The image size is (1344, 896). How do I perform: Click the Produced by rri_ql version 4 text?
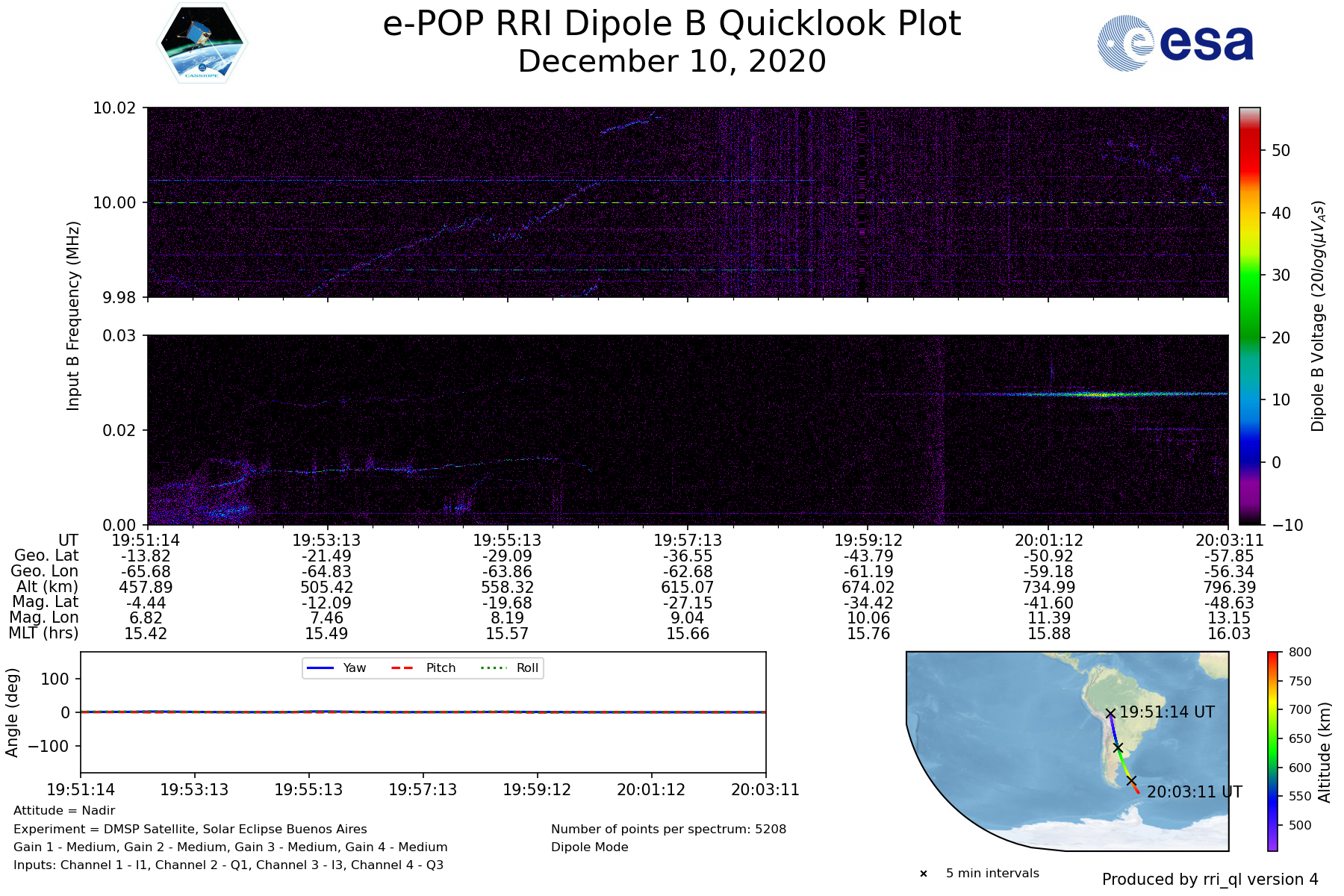pyautogui.click(x=1210, y=880)
